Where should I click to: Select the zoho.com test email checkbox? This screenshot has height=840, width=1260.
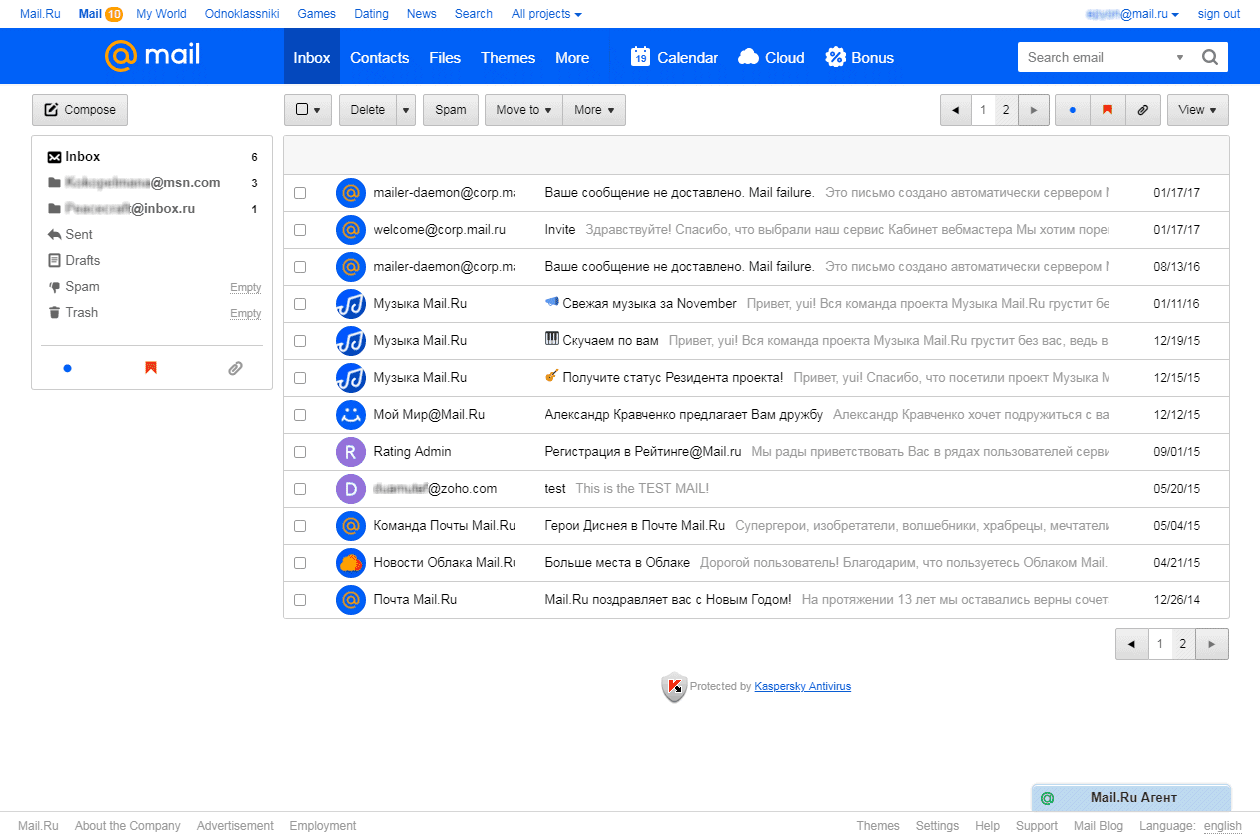coord(300,489)
